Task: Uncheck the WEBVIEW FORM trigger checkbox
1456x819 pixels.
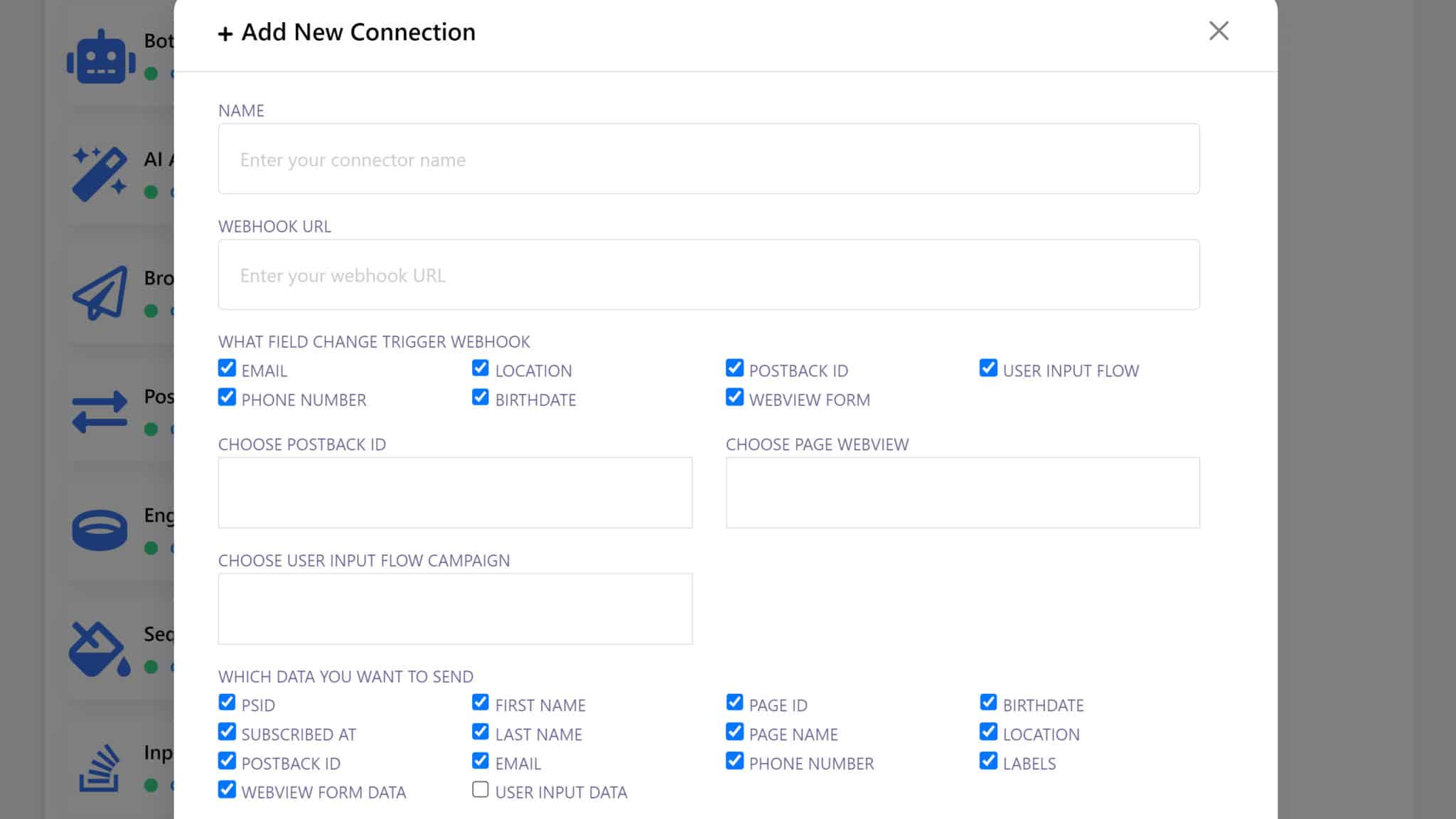Action: point(734,397)
